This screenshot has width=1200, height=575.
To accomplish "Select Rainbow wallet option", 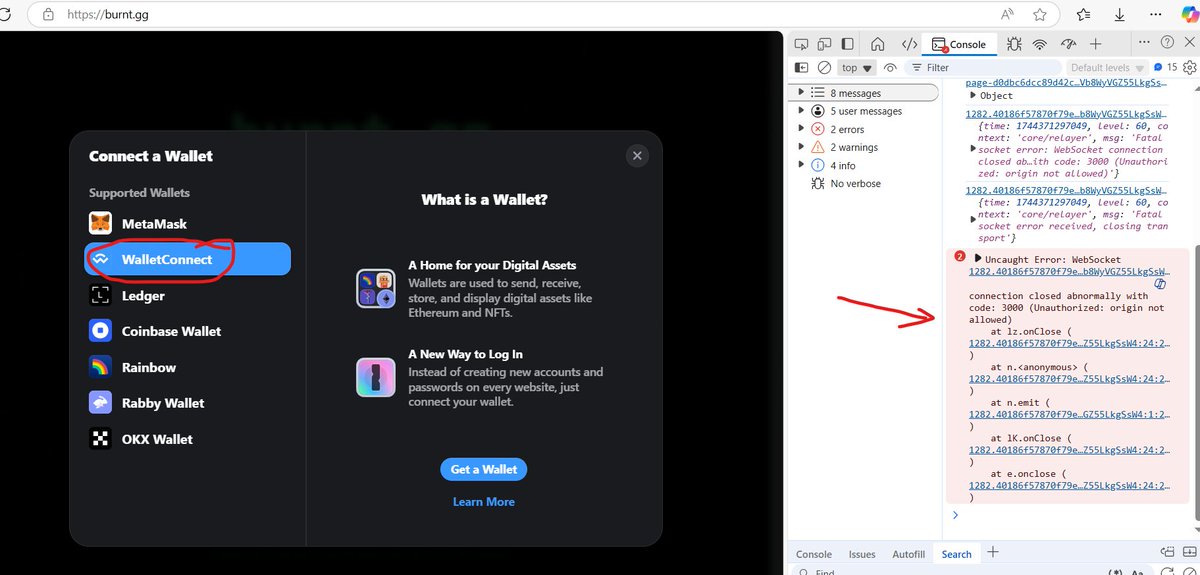I will (x=188, y=367).
